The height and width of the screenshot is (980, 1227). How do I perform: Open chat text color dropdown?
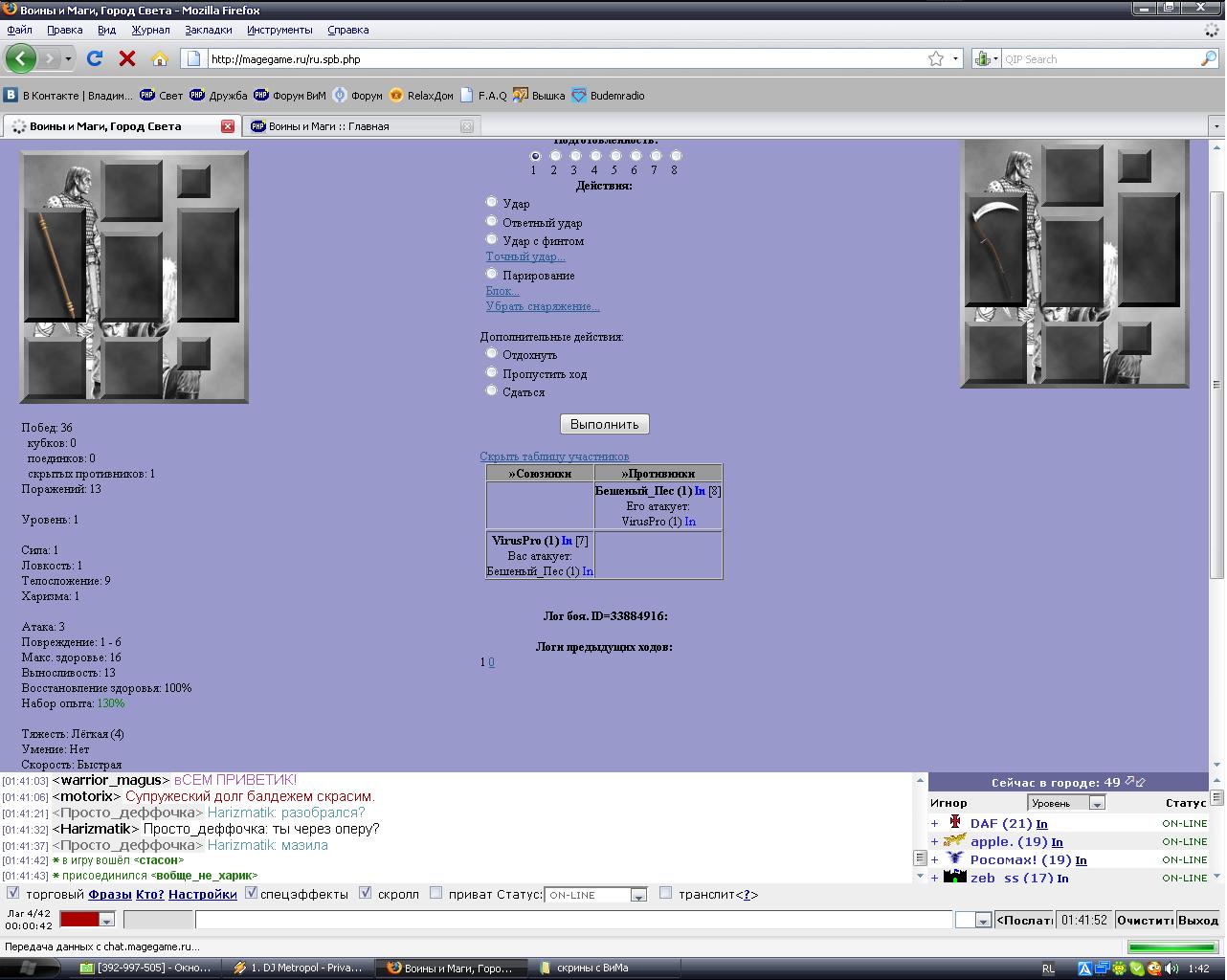tap(107, 920)
